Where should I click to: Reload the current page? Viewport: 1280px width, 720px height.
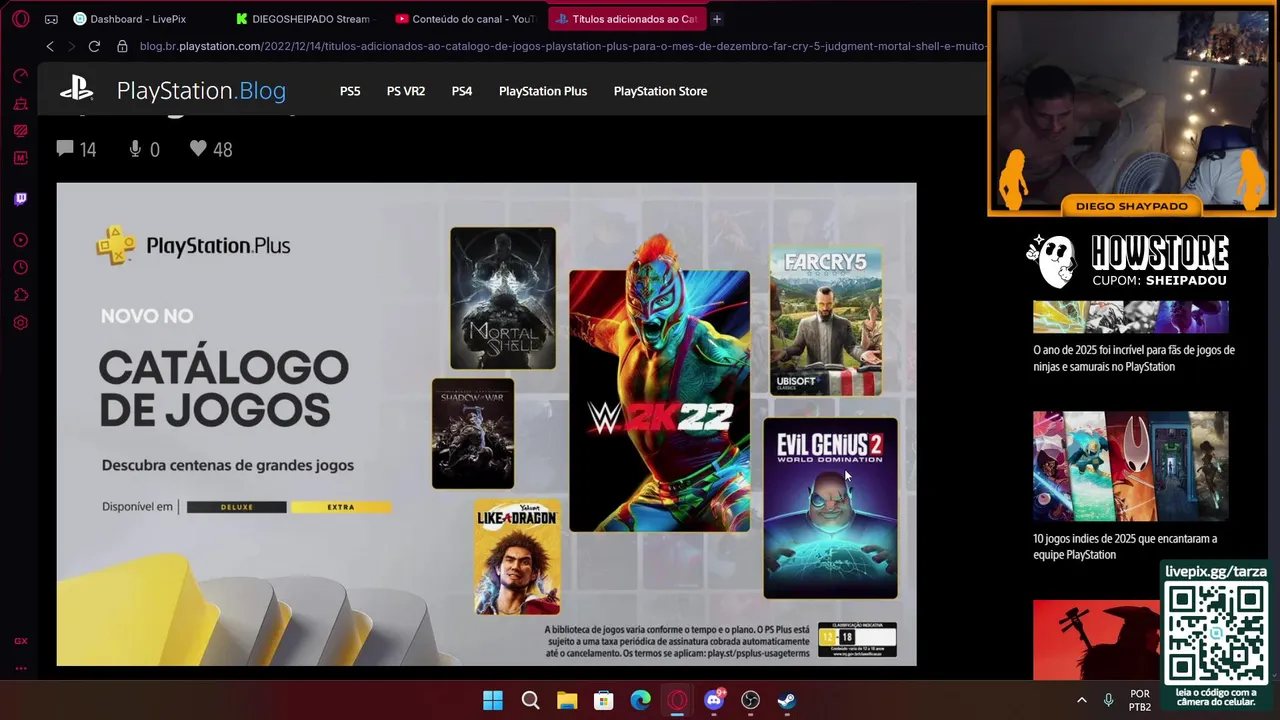(94, 46)
